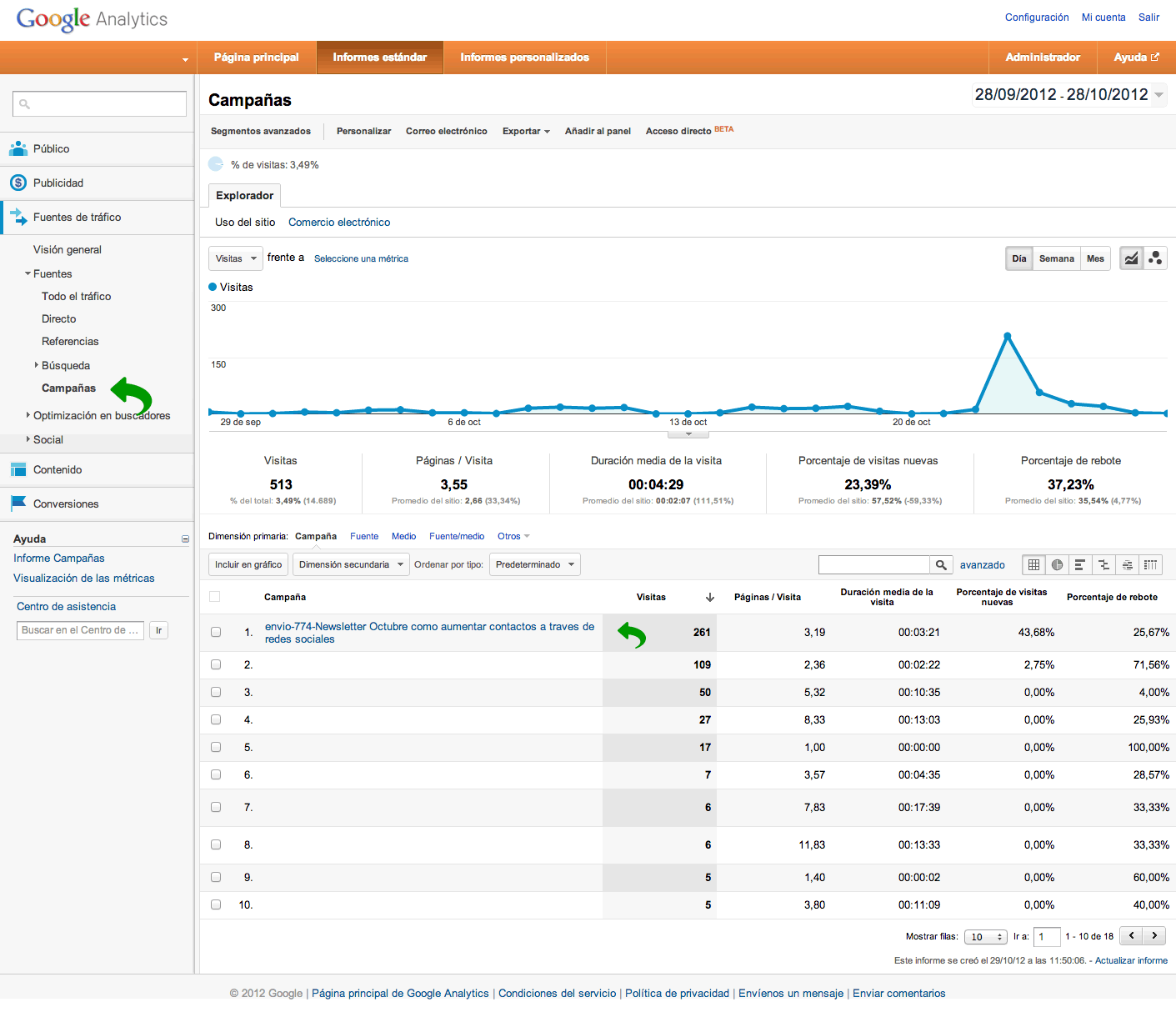Select the Mes time granularity
Viewport: 1176px width, 1012px height.
click(1095, 258)
